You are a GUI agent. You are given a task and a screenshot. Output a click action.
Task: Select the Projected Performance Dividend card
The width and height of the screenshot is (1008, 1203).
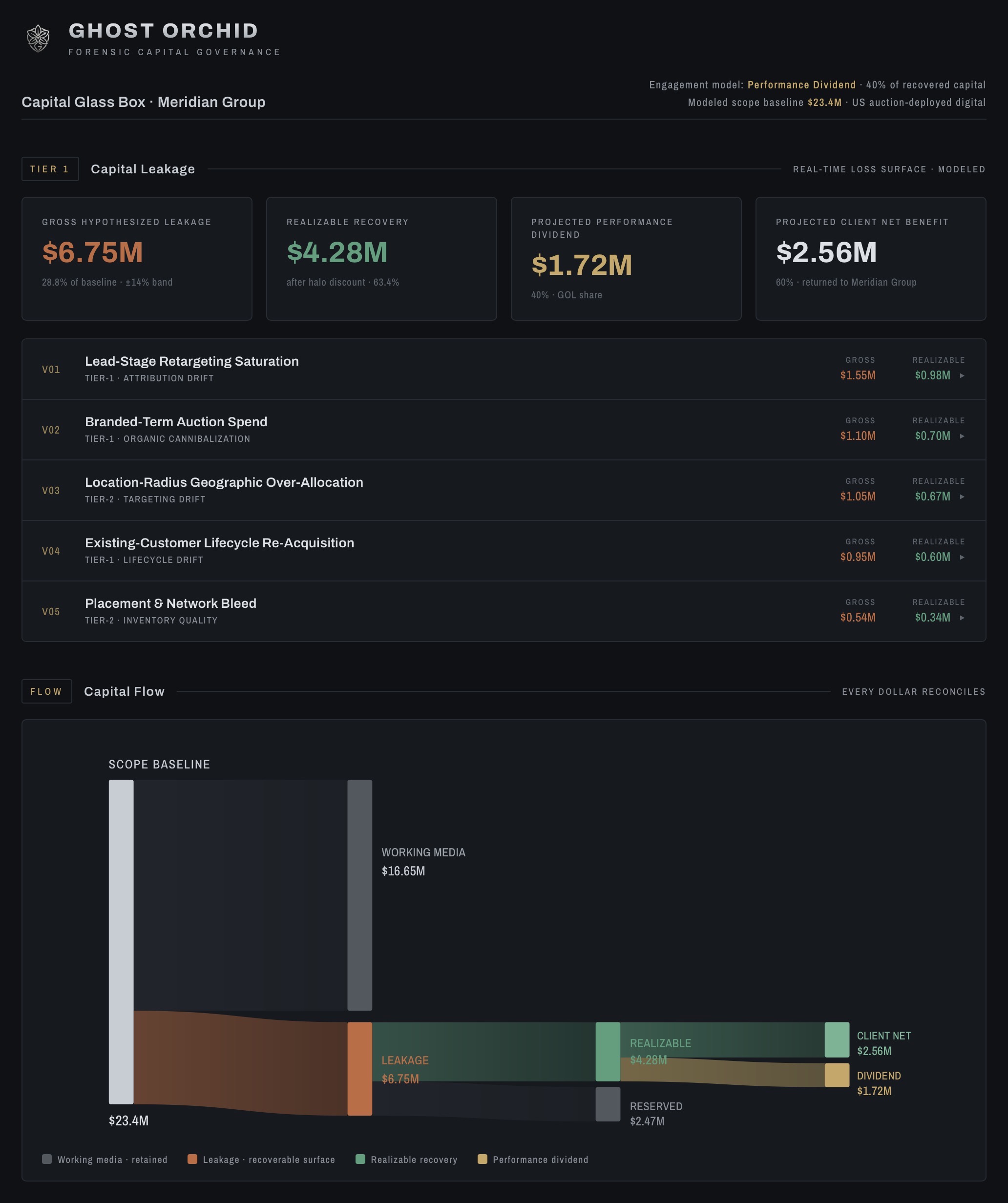point(627,259)
